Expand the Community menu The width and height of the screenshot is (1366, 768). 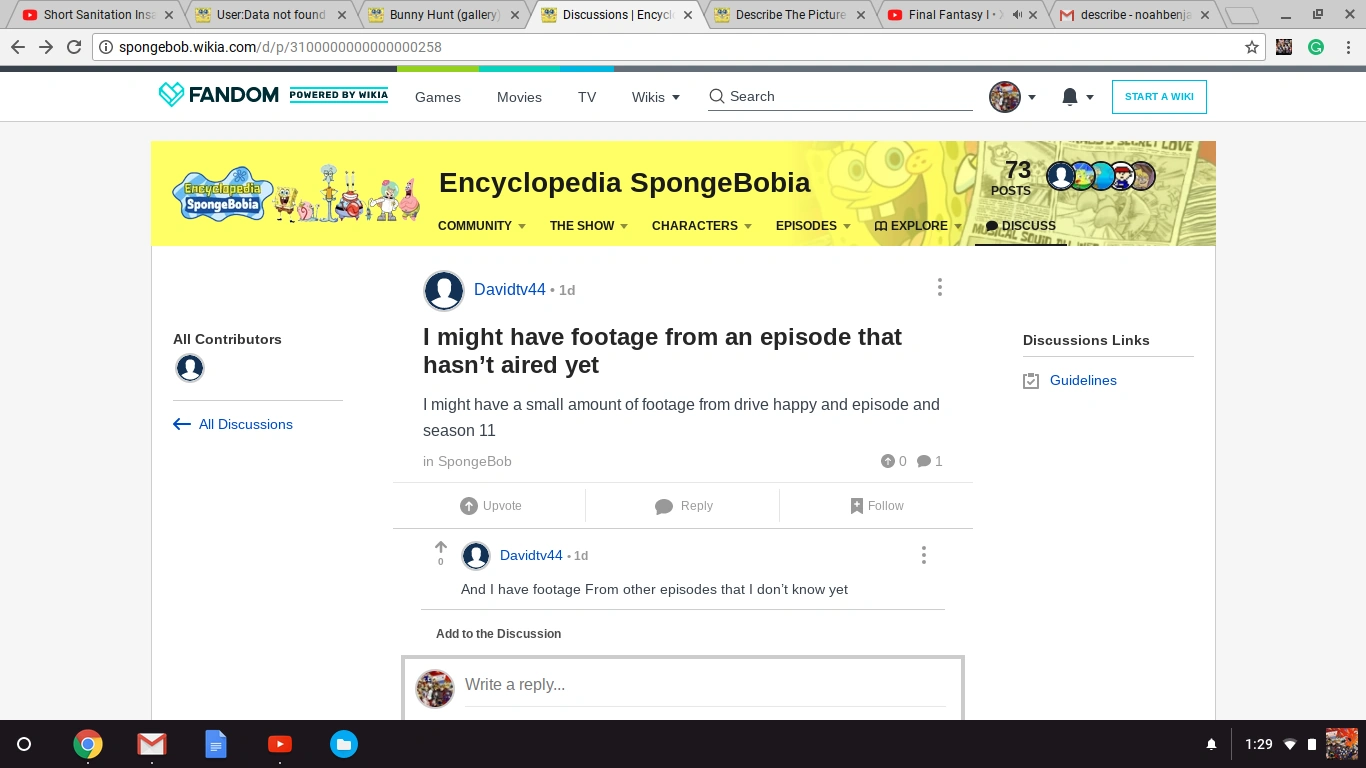tap(481, 226)
